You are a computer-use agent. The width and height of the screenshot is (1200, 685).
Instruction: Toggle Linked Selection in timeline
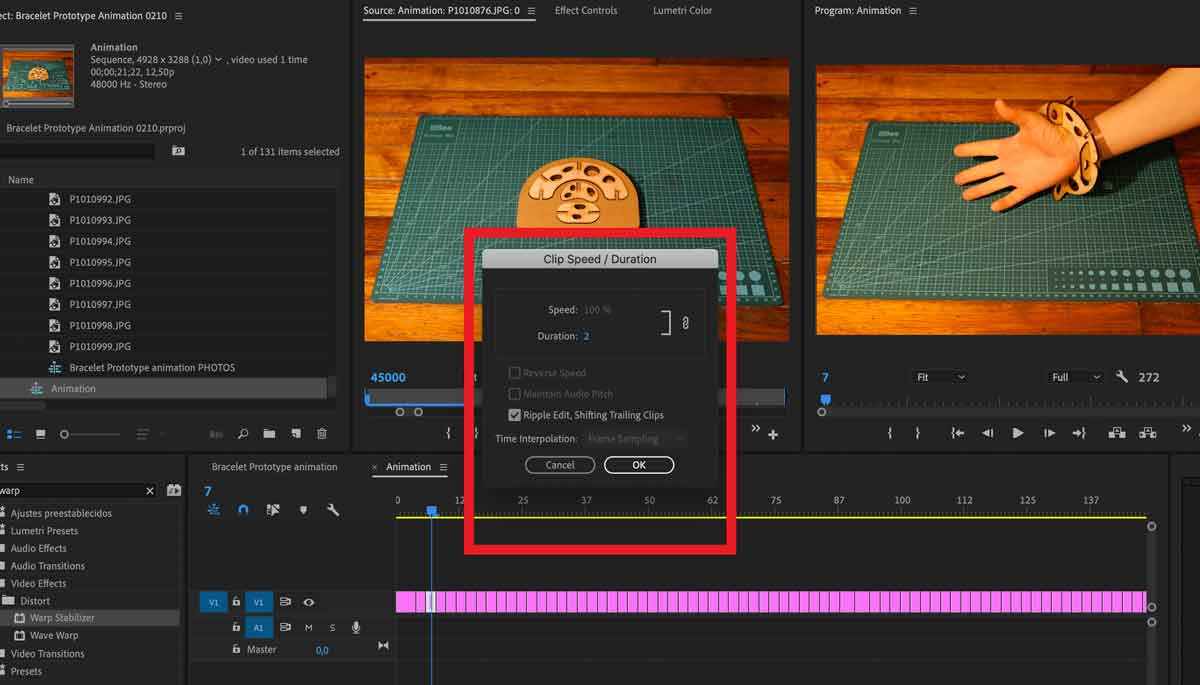[x=273, y=510]
